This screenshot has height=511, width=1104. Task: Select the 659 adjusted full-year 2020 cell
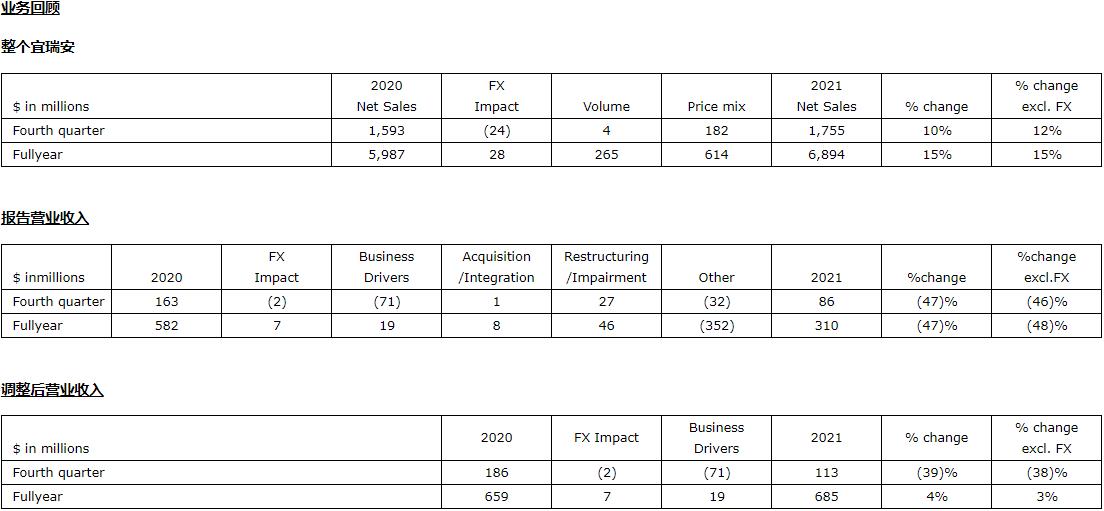point(496,497)
